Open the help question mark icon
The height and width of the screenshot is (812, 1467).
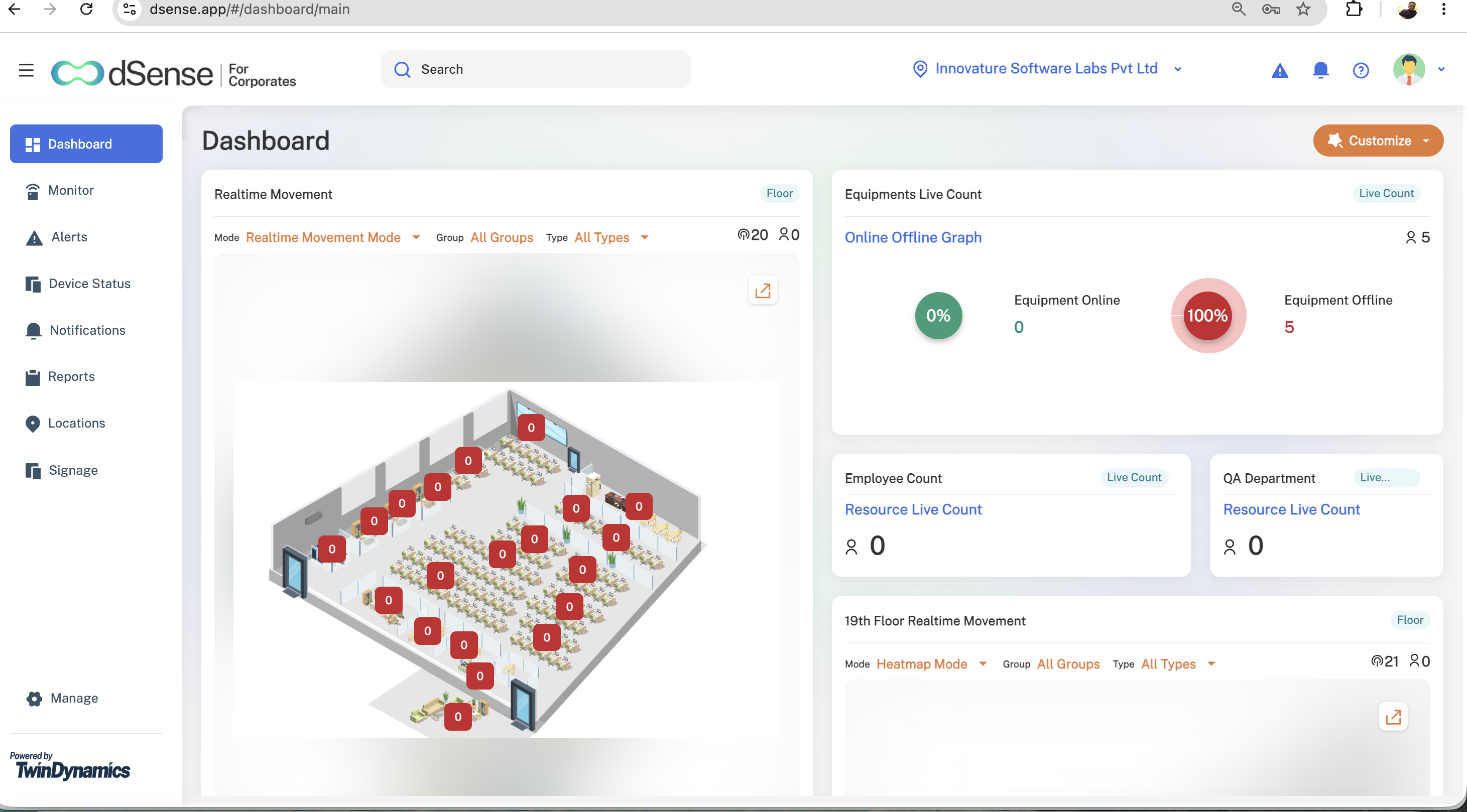pos(1361,71)
